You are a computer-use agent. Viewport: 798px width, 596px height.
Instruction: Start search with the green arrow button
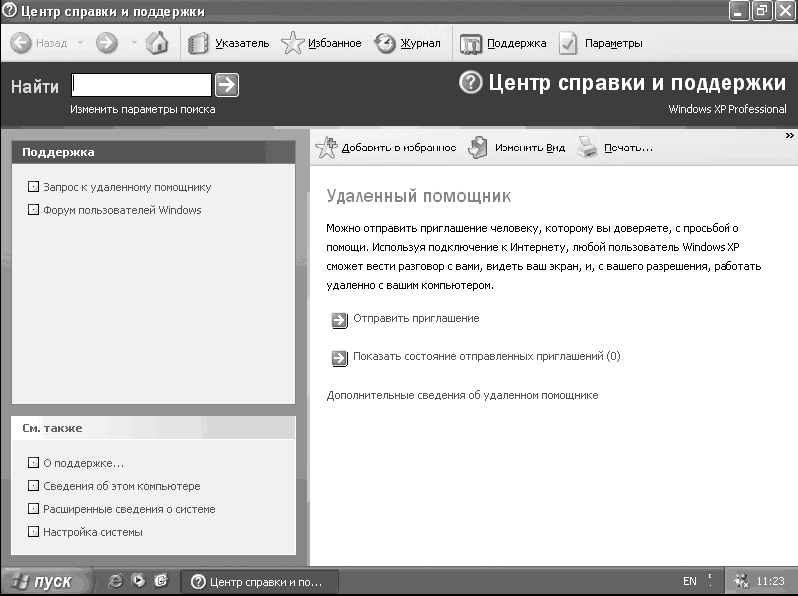tap(227, 85)
